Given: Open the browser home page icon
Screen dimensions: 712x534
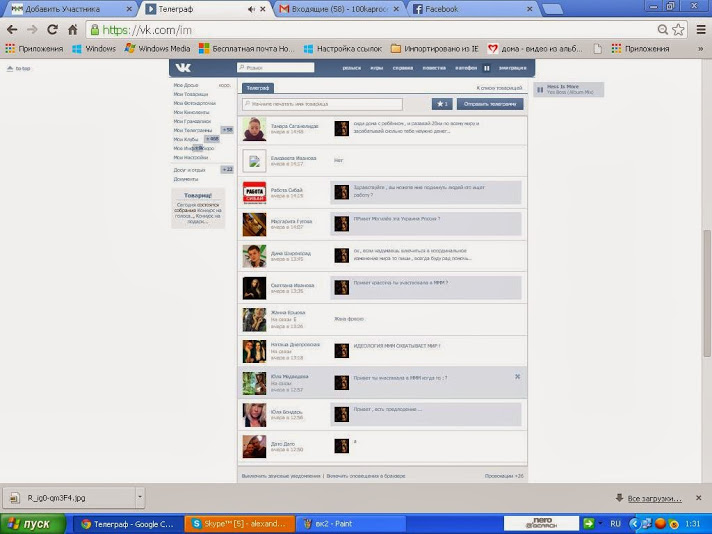Looking at the screenshot, I should 73,30.
